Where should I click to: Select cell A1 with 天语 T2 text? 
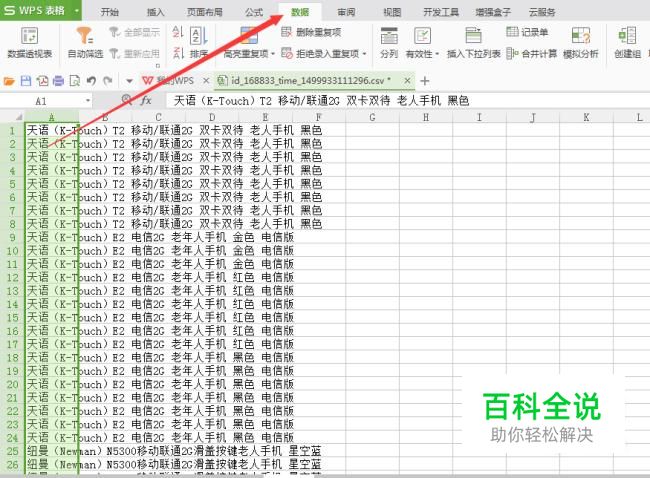pos(52,131)
